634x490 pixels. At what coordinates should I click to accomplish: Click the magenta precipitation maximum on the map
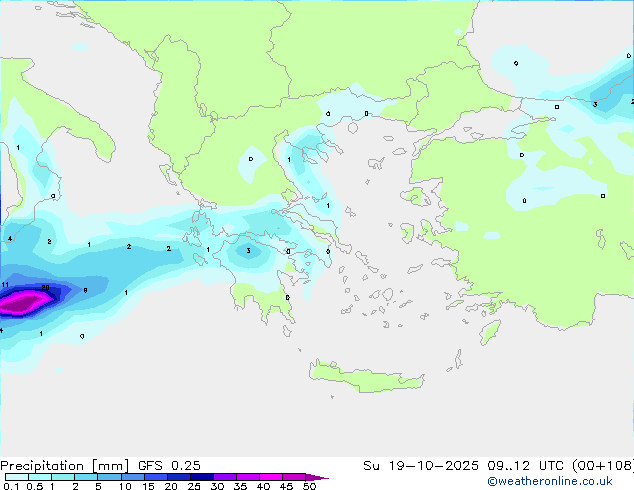24,303
